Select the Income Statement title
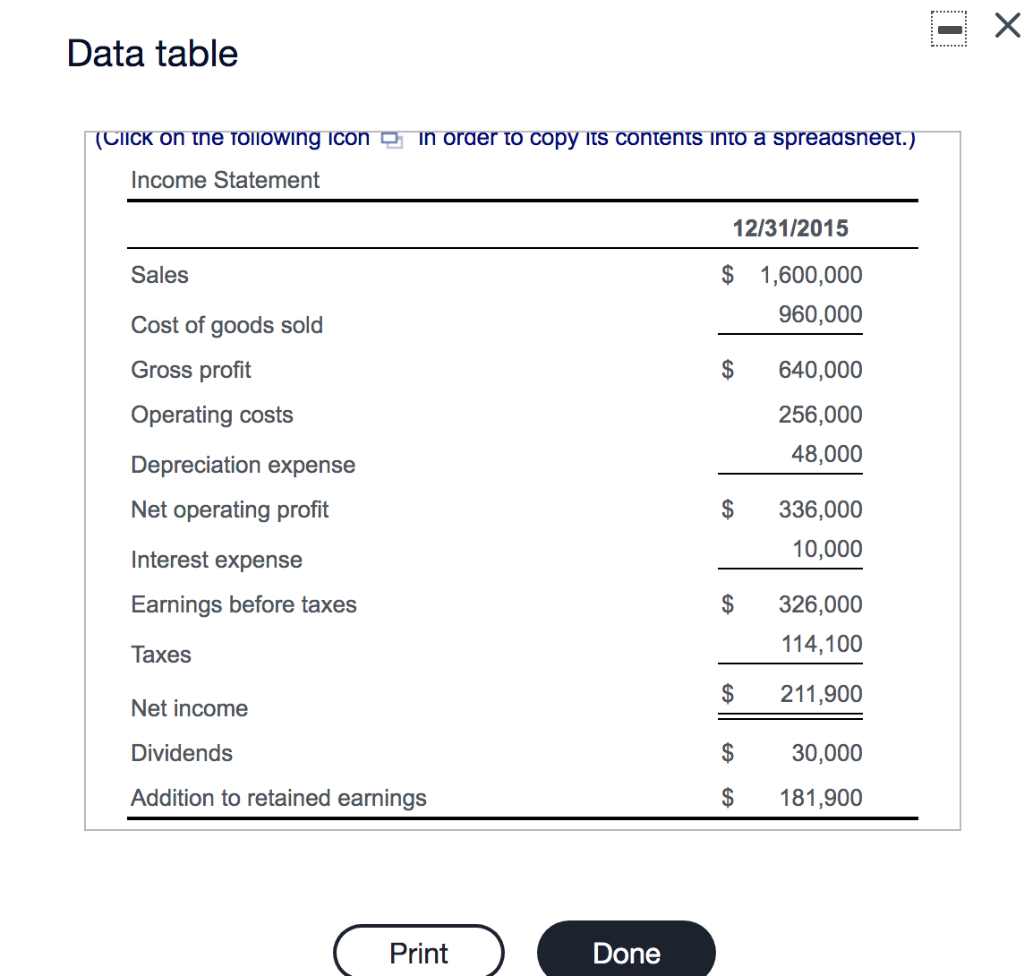The image size is (1024, 976). click(225, 180)
